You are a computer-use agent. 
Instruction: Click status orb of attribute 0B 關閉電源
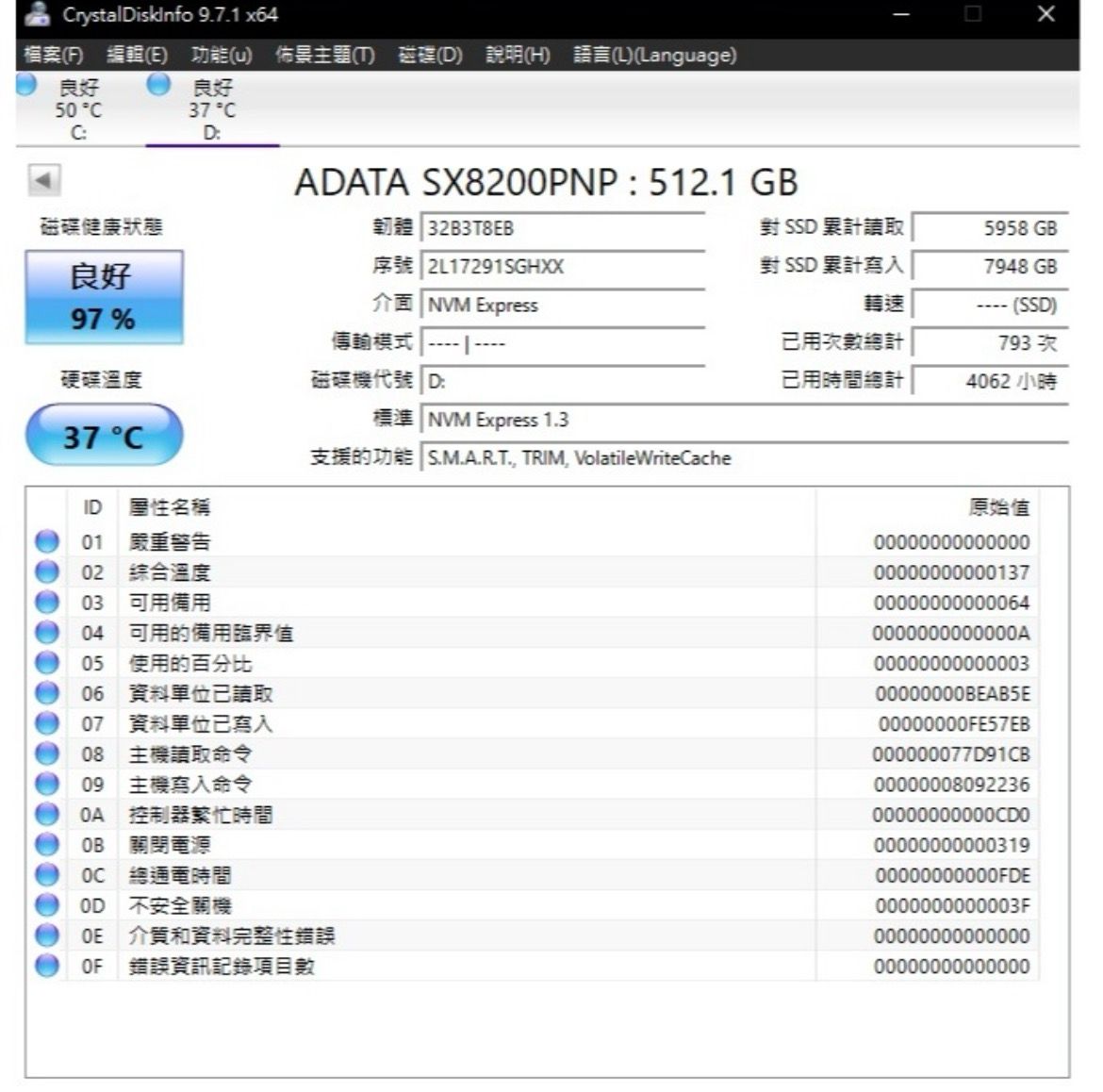click(x=47, y=844)
